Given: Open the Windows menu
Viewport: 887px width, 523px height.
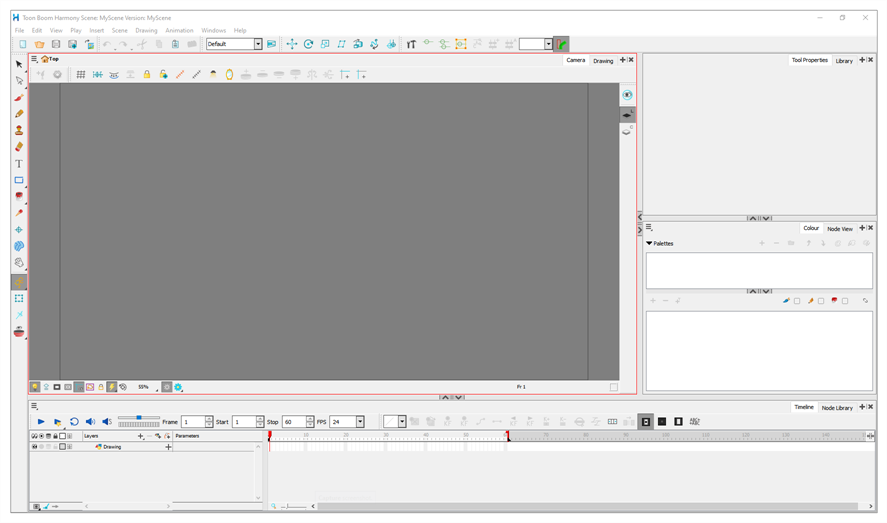Looking at the screenshot, I should coord(213,31).
